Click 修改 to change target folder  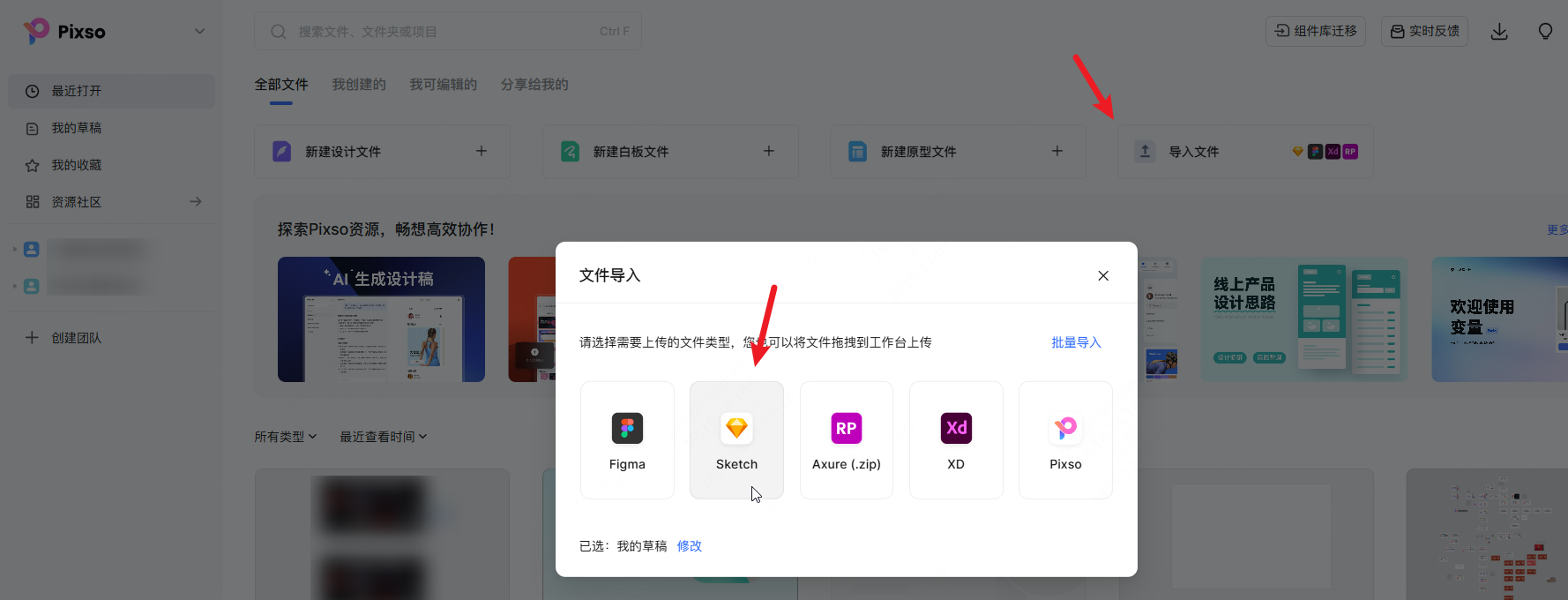pyautogui.click(x=690, y=546)
